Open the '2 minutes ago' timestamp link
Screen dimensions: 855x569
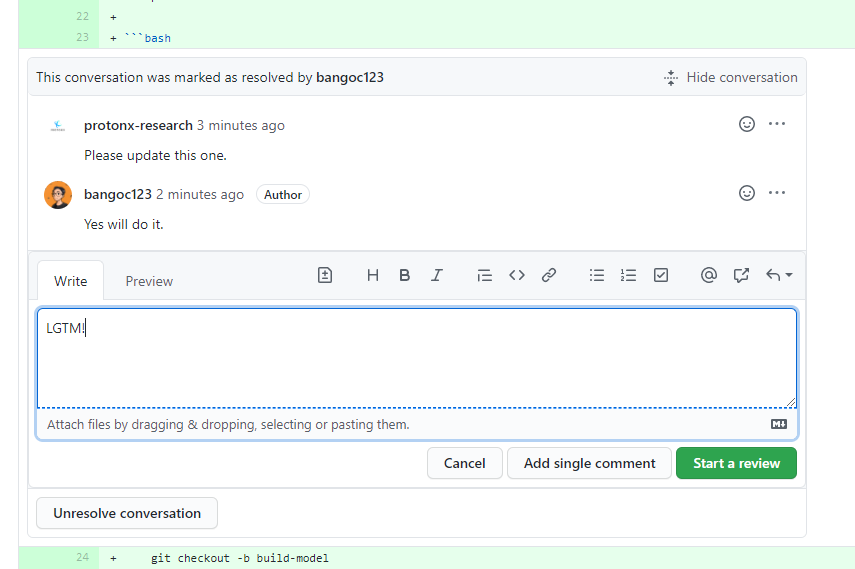coord(200,194)
